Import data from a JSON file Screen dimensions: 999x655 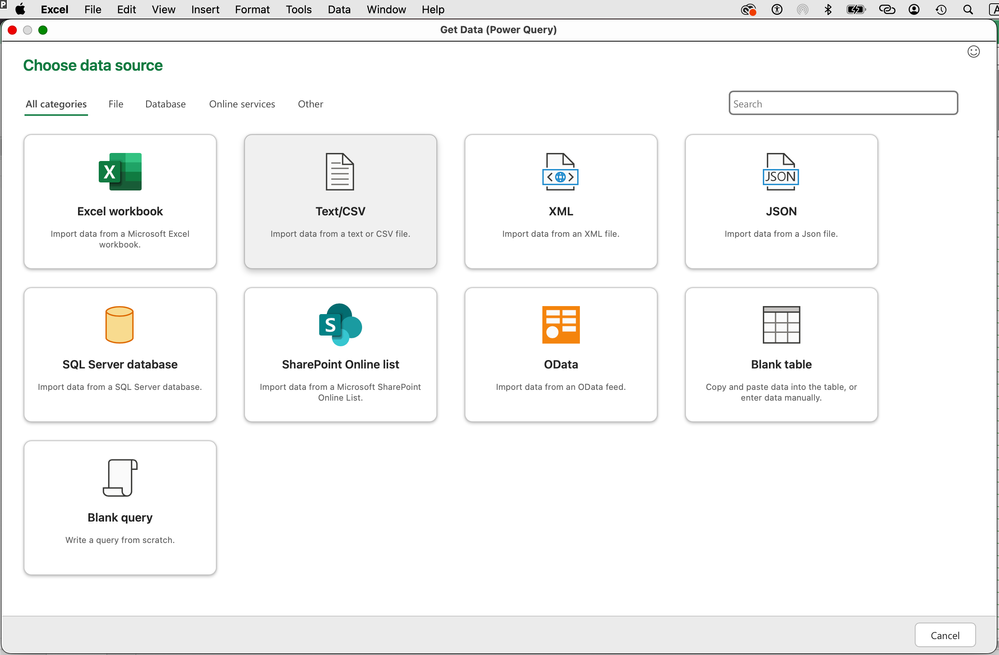click(780, 200)
